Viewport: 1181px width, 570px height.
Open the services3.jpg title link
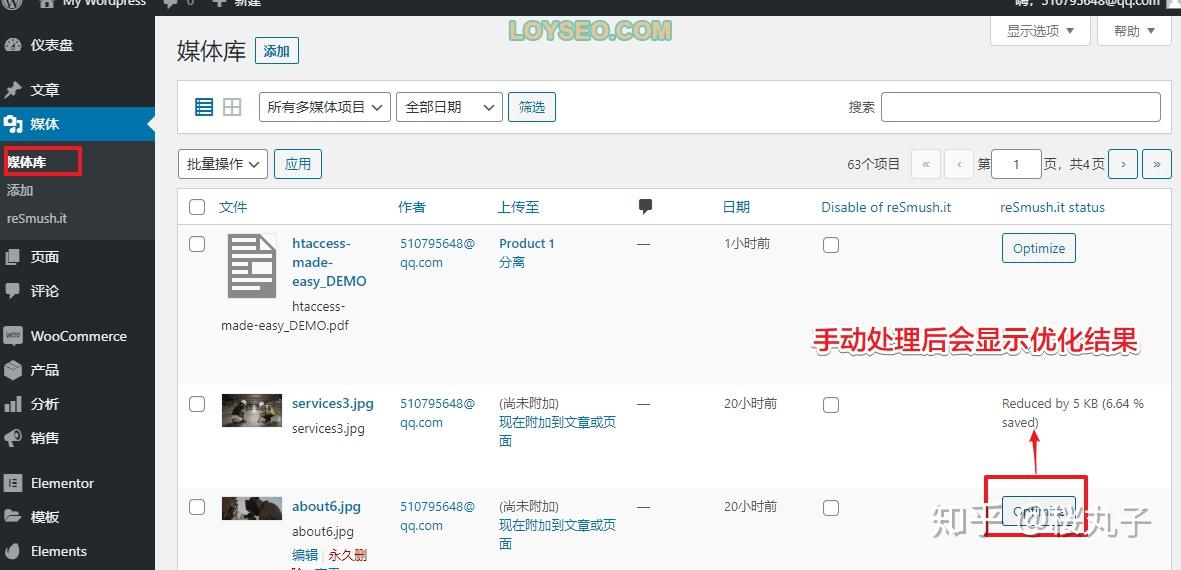(333, 404)
